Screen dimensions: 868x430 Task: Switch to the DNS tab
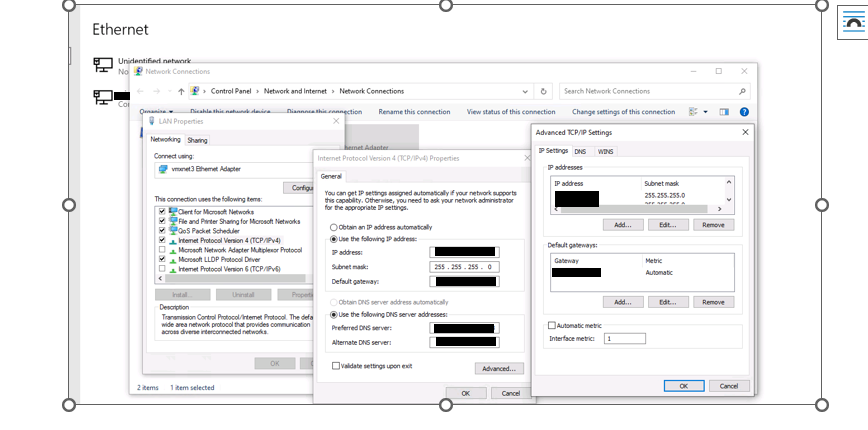coord(580,151)
